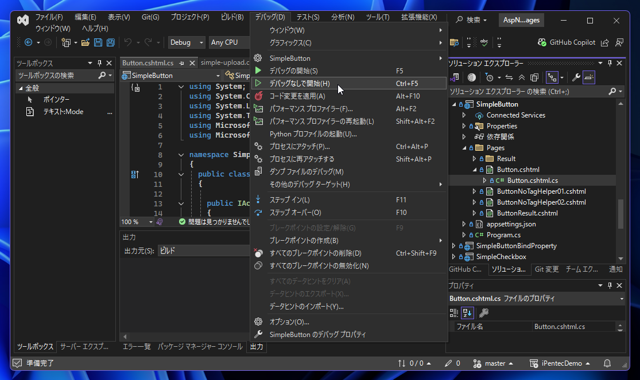Click the Sync with Active Document icon
Viewport: 640px width, 380px height.
click(509, 77)
